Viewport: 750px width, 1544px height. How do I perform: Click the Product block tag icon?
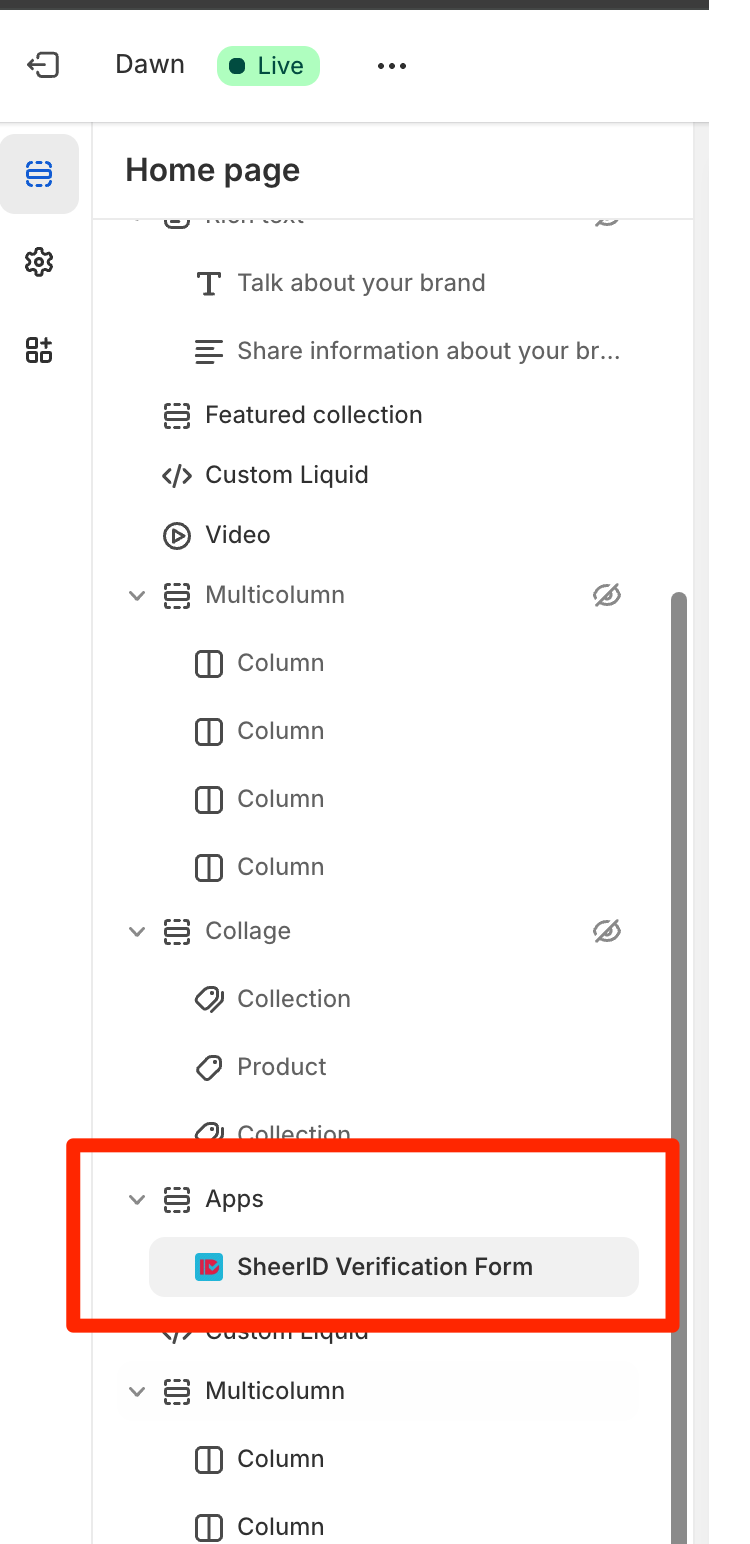tap(208, 1067)
